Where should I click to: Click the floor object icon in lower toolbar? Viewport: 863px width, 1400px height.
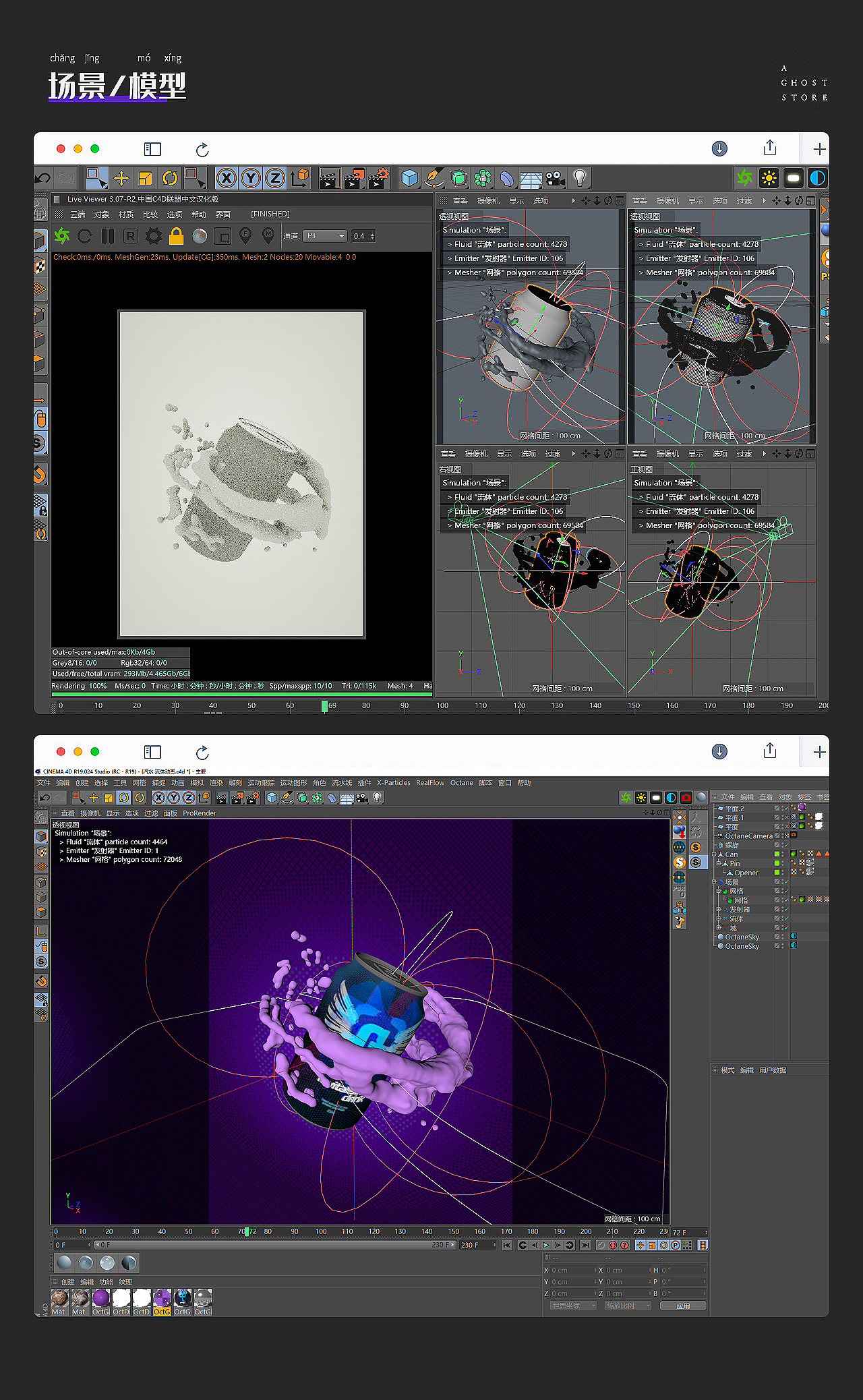pyautogui.click(x=347, y=798)
